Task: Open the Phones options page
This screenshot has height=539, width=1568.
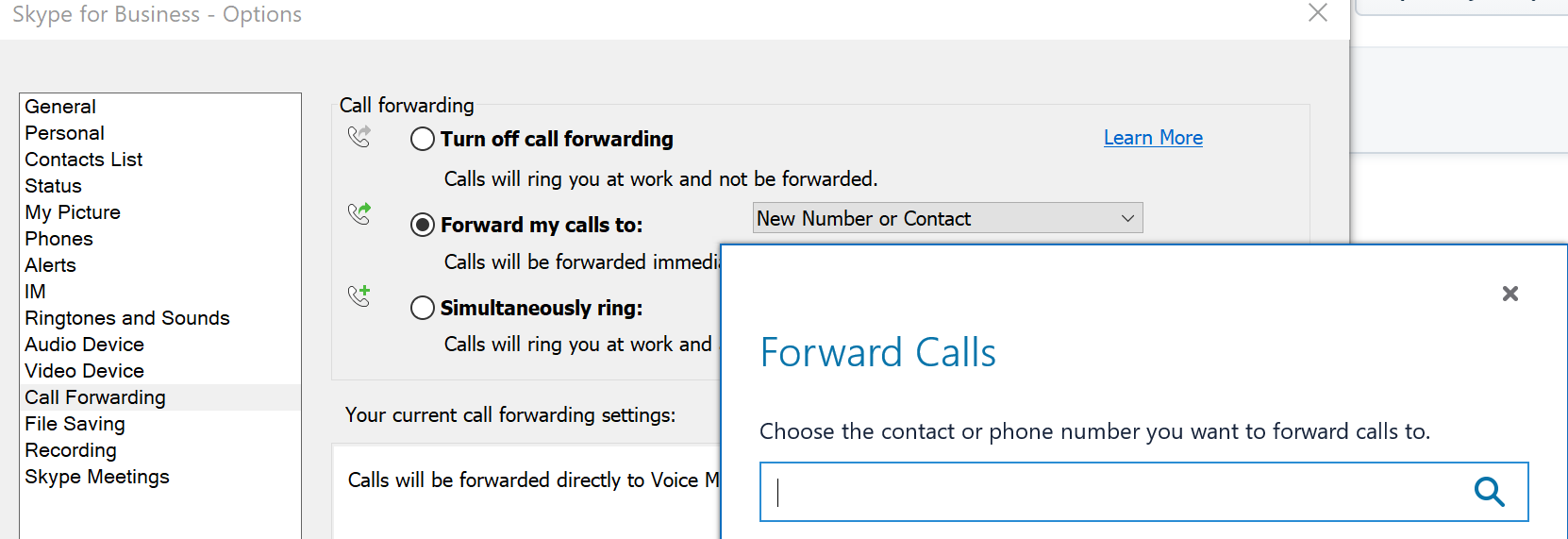Action: point(58,239)
